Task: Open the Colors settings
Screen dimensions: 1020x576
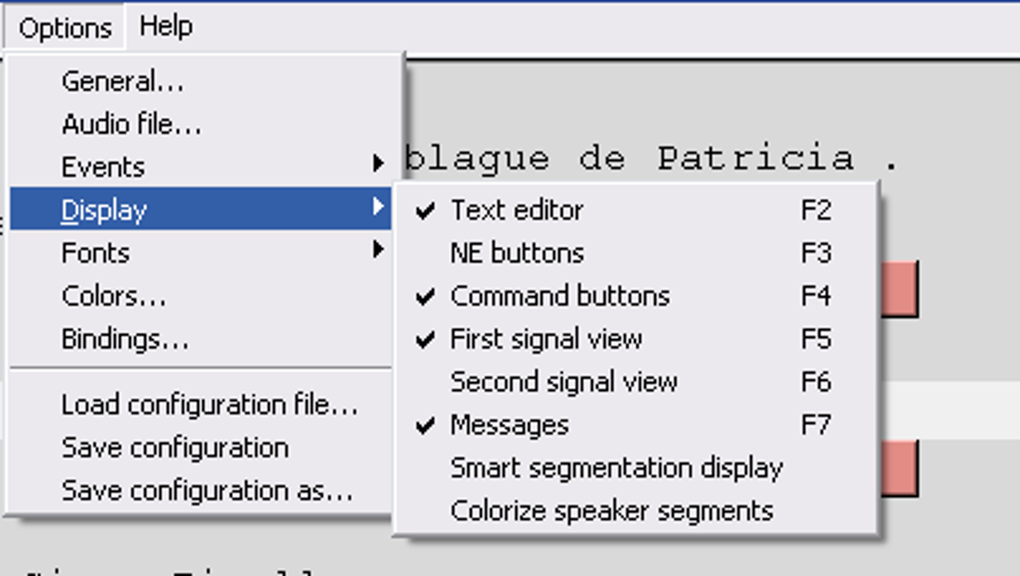Action: [x=113, y=296]
